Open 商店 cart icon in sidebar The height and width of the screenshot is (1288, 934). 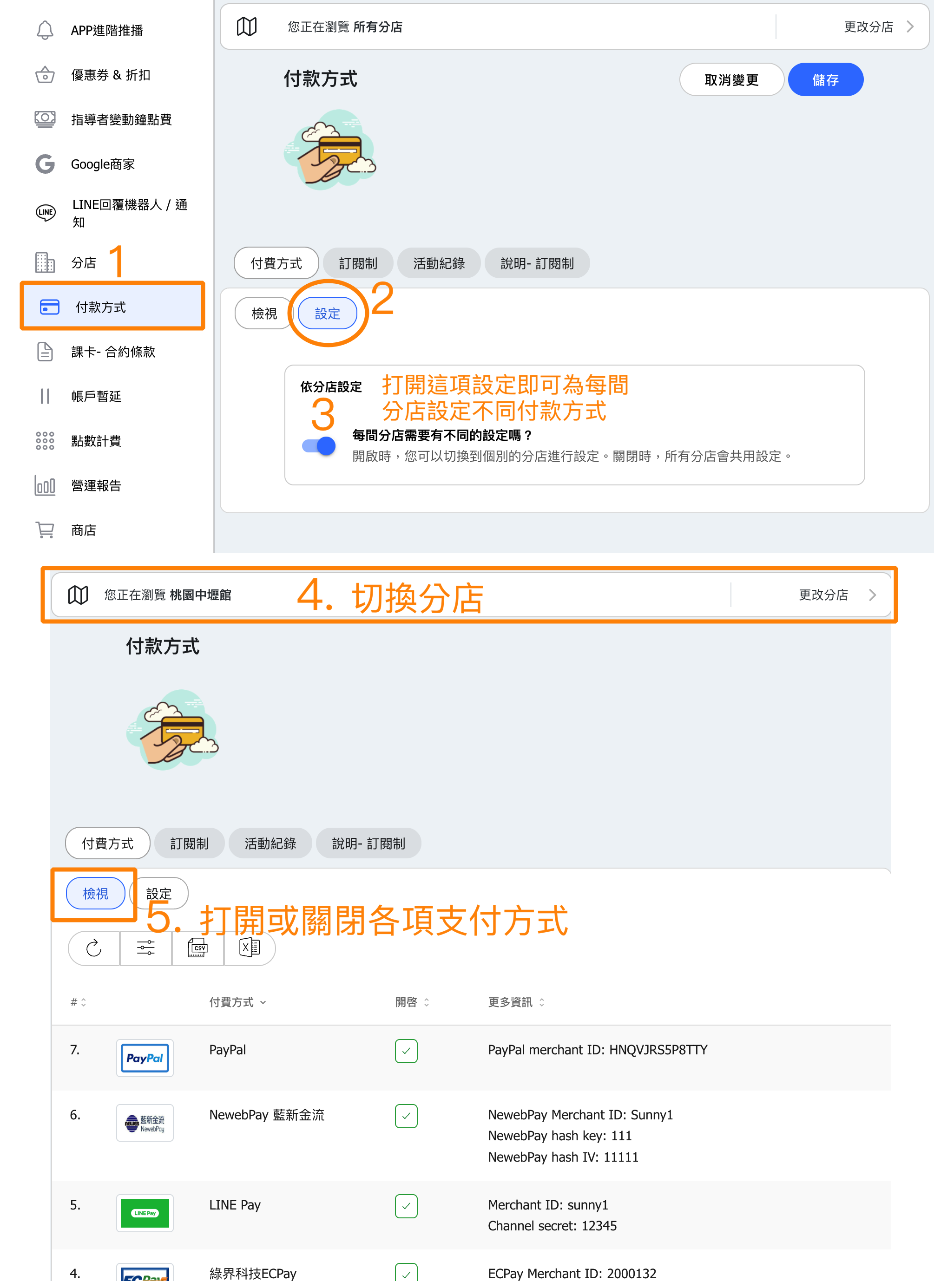point(45,530)
